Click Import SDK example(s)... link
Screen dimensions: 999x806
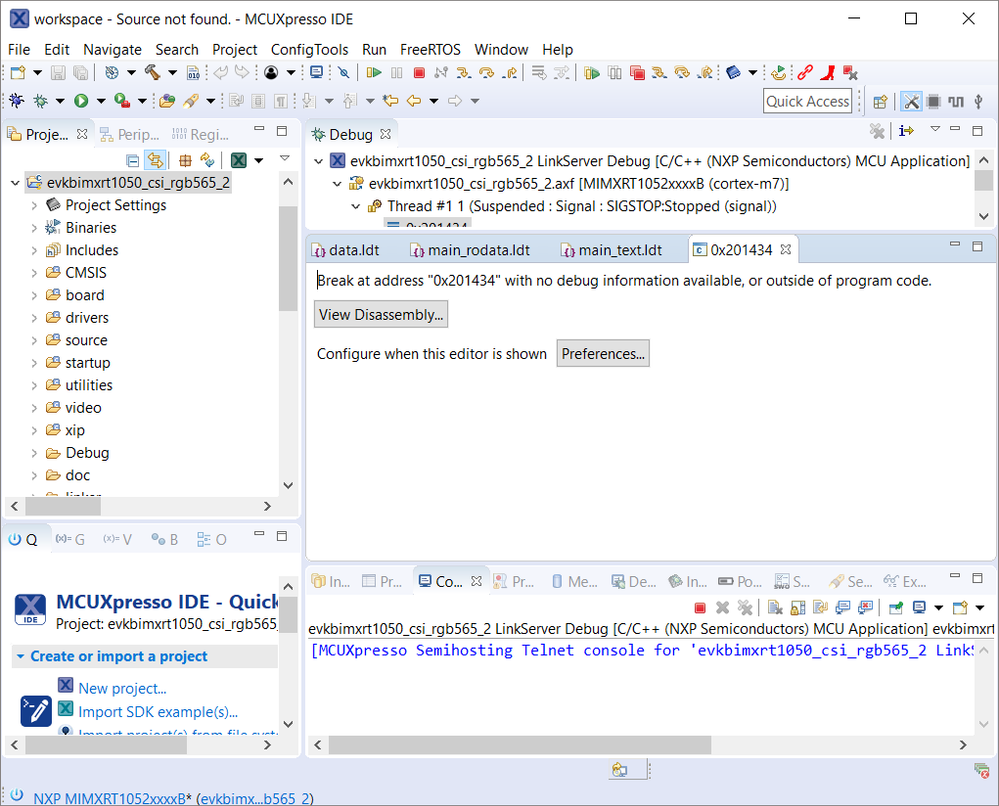click(x=158, y=712)
